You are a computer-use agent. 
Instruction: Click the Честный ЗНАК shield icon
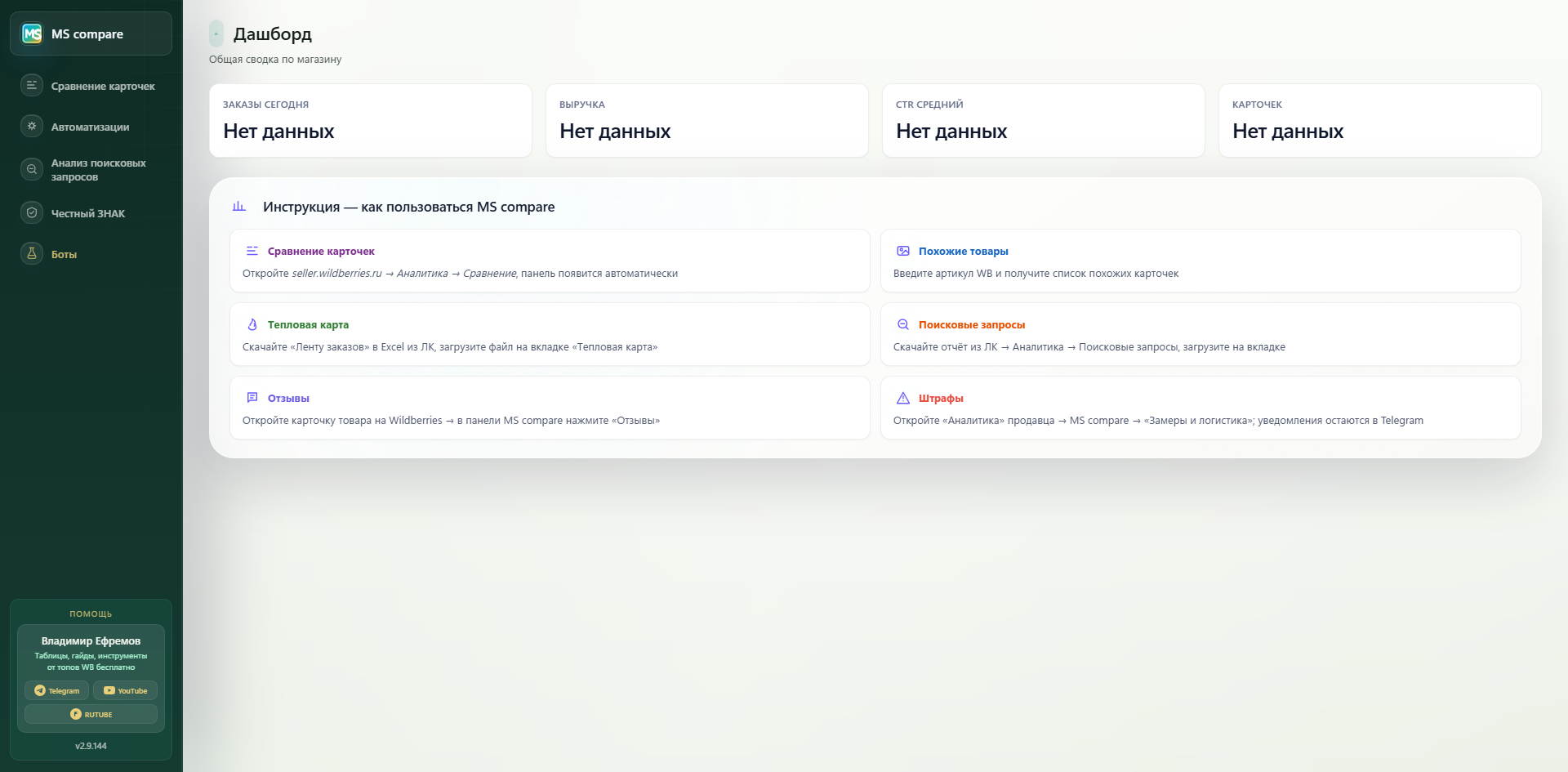(32, 212)
